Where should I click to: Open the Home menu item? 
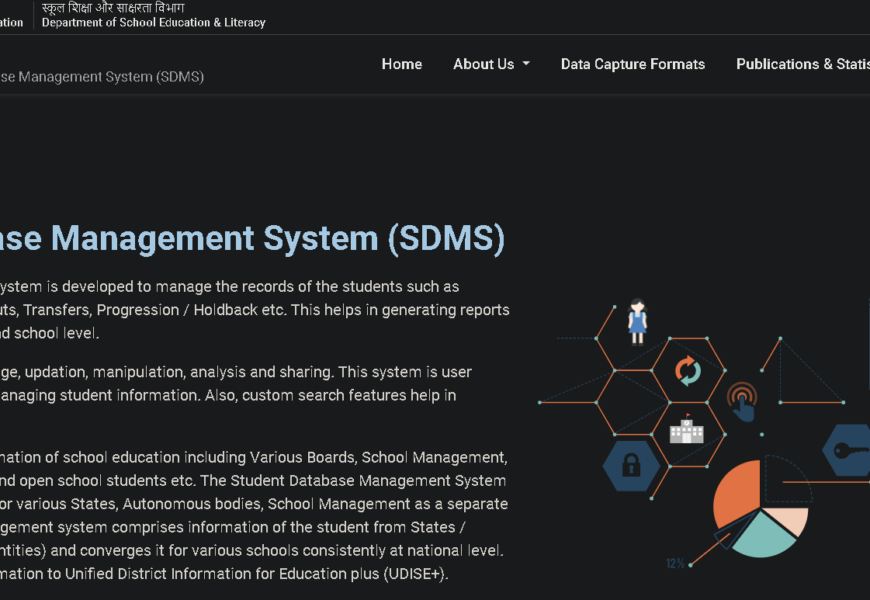[401, 64]
